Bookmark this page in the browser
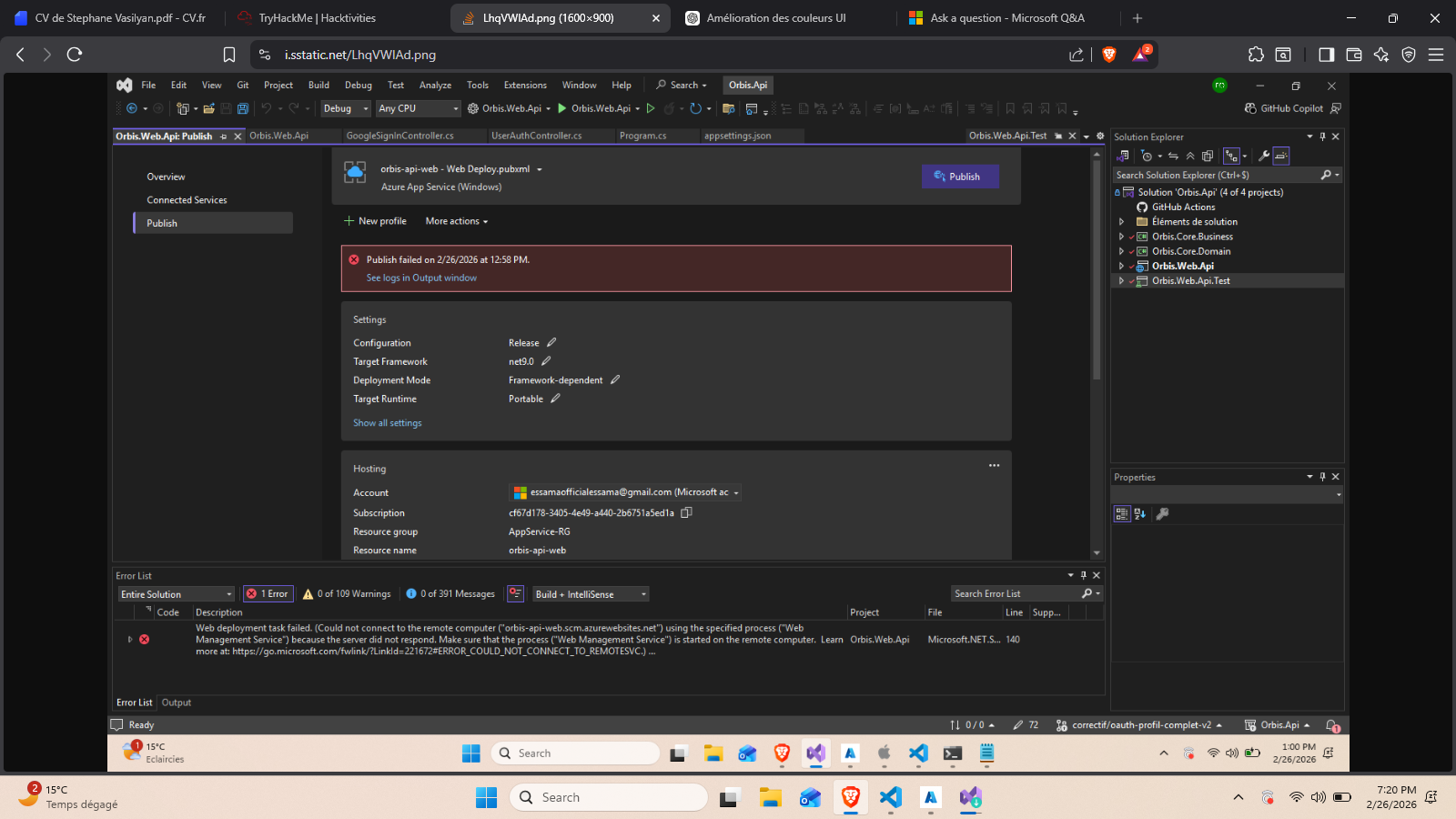 (x=229, y=55)
